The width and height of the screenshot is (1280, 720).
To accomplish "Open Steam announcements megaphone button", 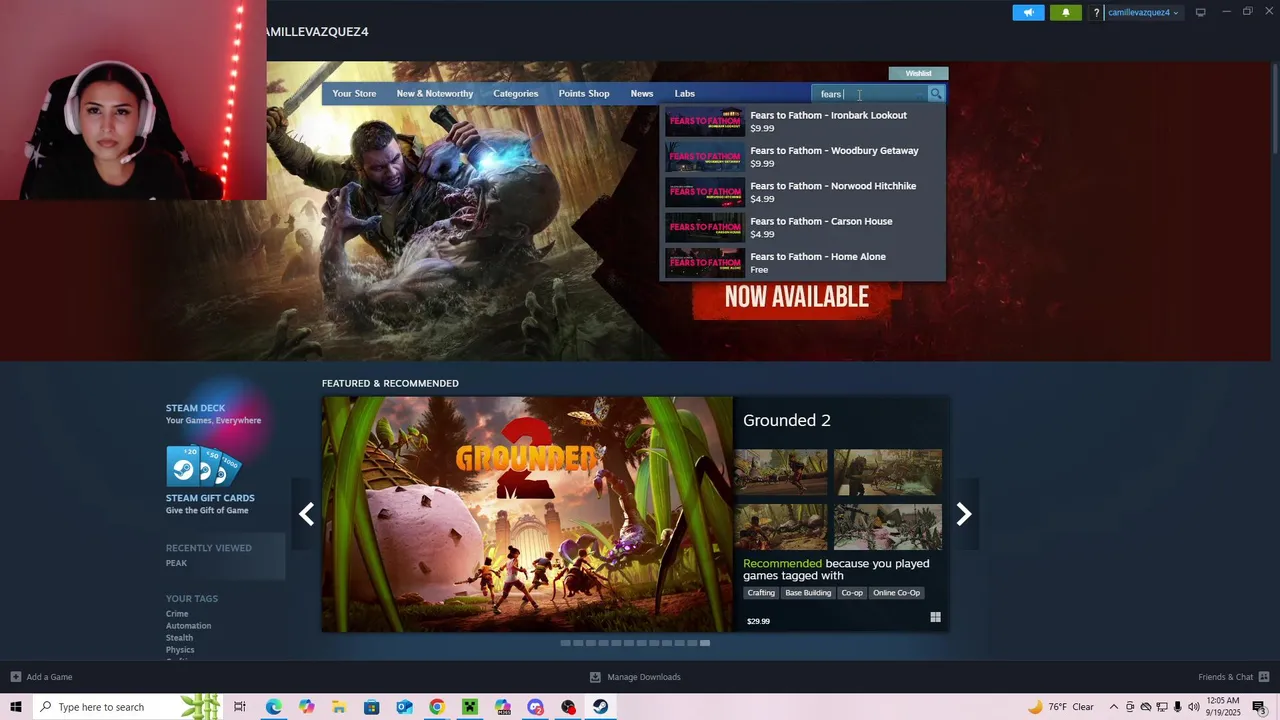I will [x=1028, y=12].
